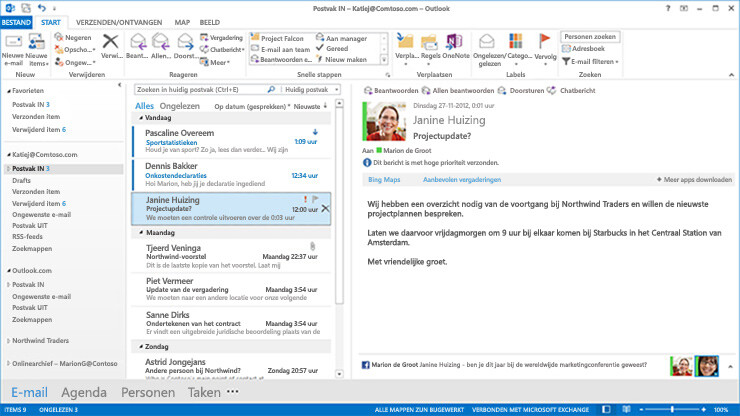Click the Negeren (ignore) icon

pyautogui.click(x=59, y=37)
